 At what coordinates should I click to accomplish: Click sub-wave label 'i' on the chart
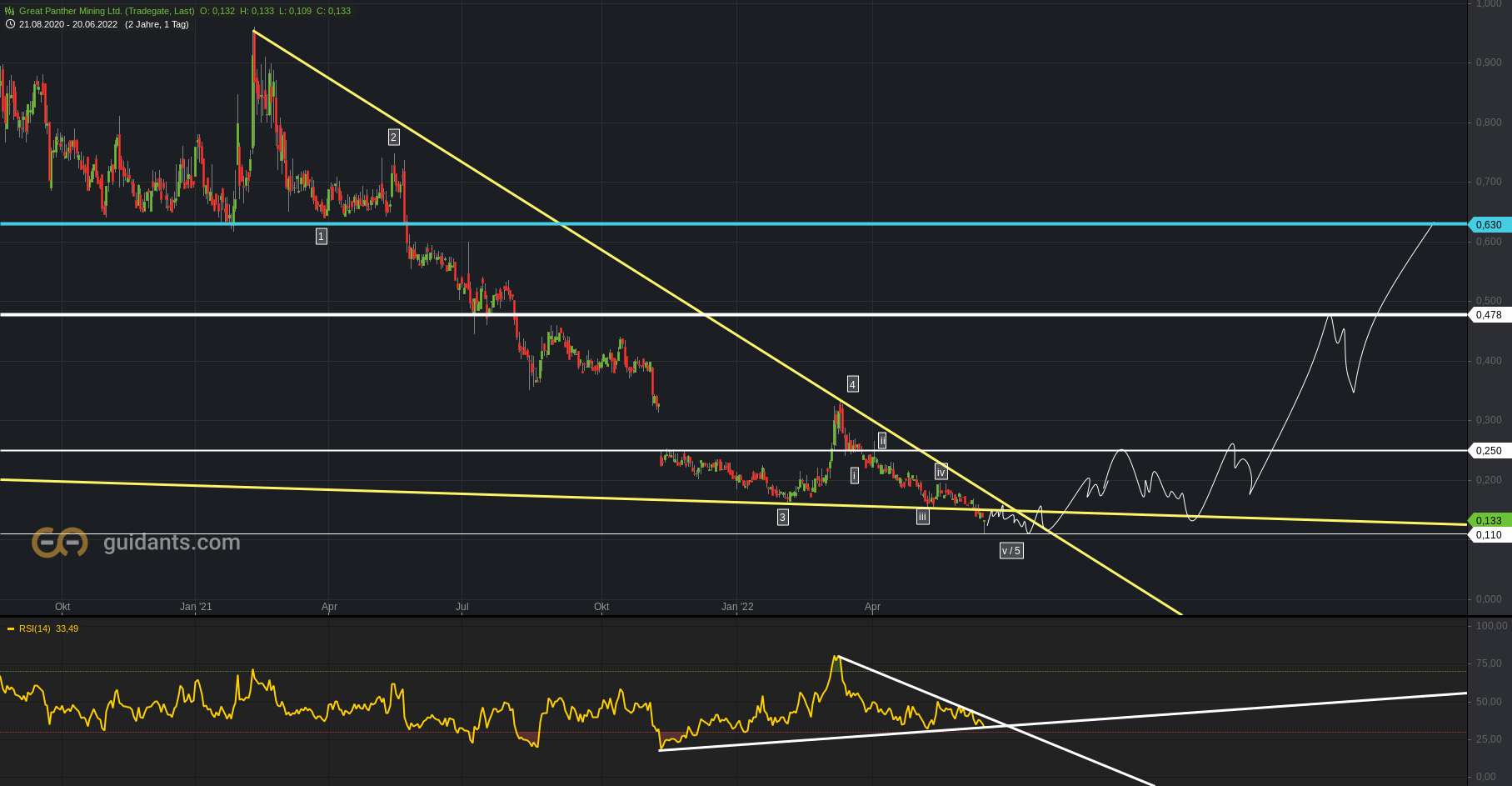(854, 476)
